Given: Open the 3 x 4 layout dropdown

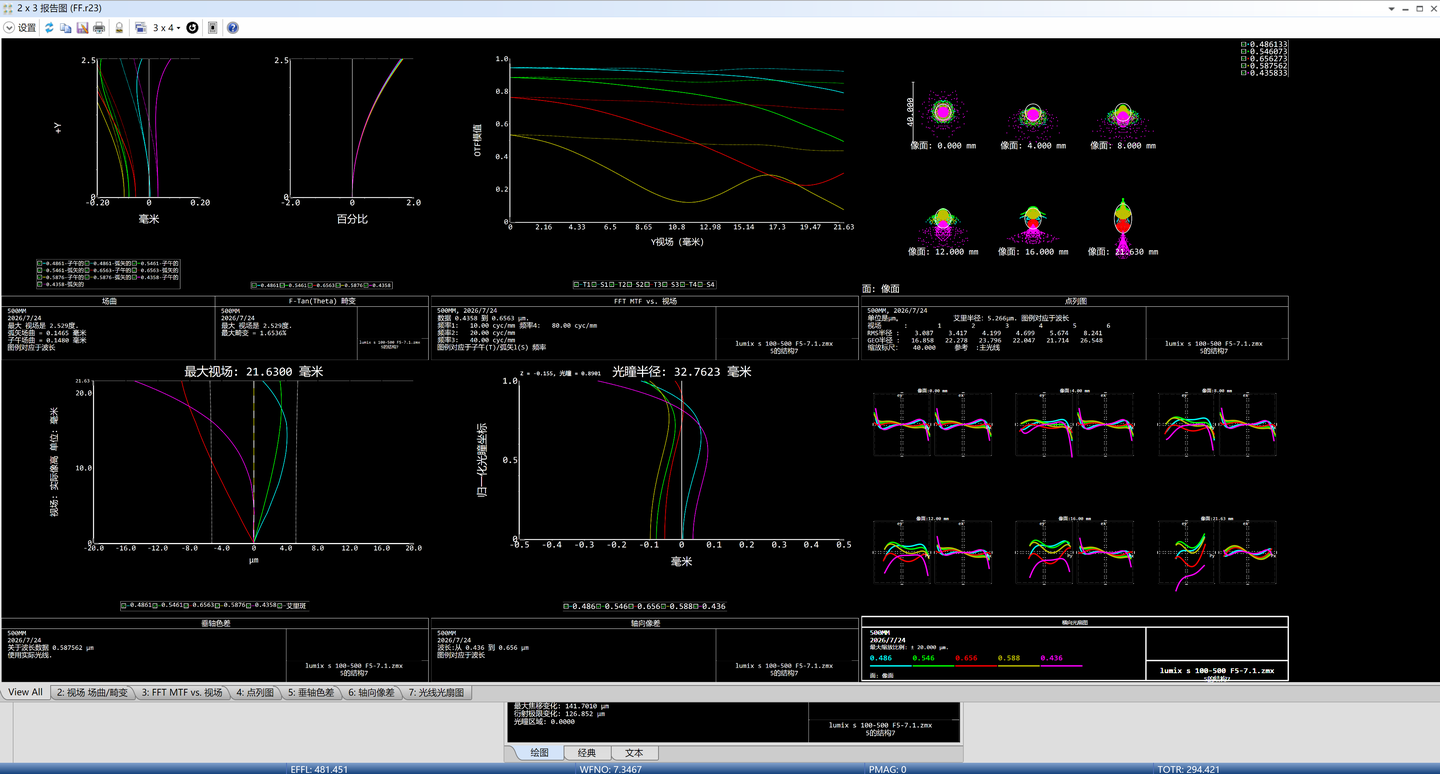Looking at the screenshot, I should [x=166, y=28].
